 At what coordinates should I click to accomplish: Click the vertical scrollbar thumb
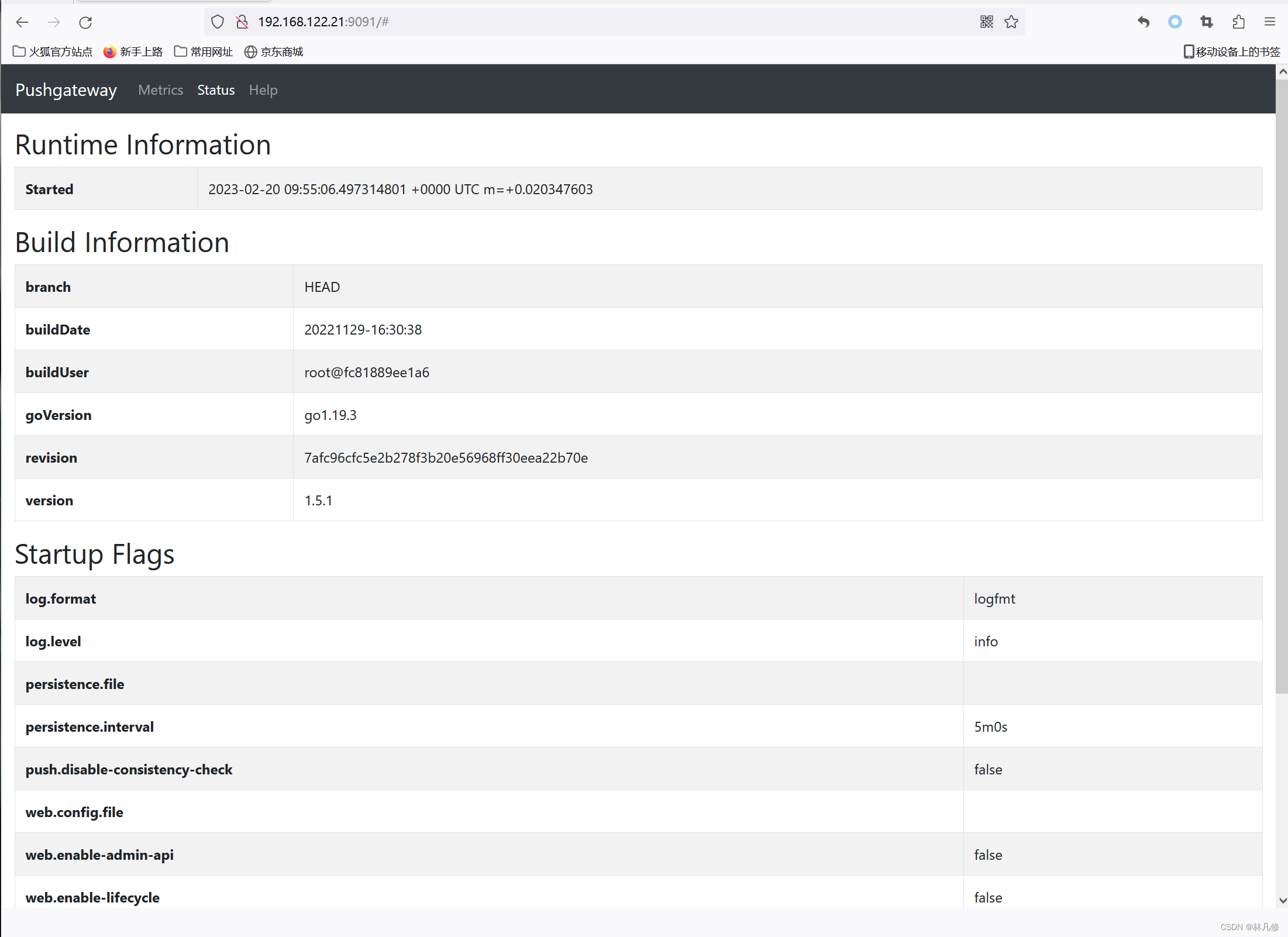point(1282,386)
